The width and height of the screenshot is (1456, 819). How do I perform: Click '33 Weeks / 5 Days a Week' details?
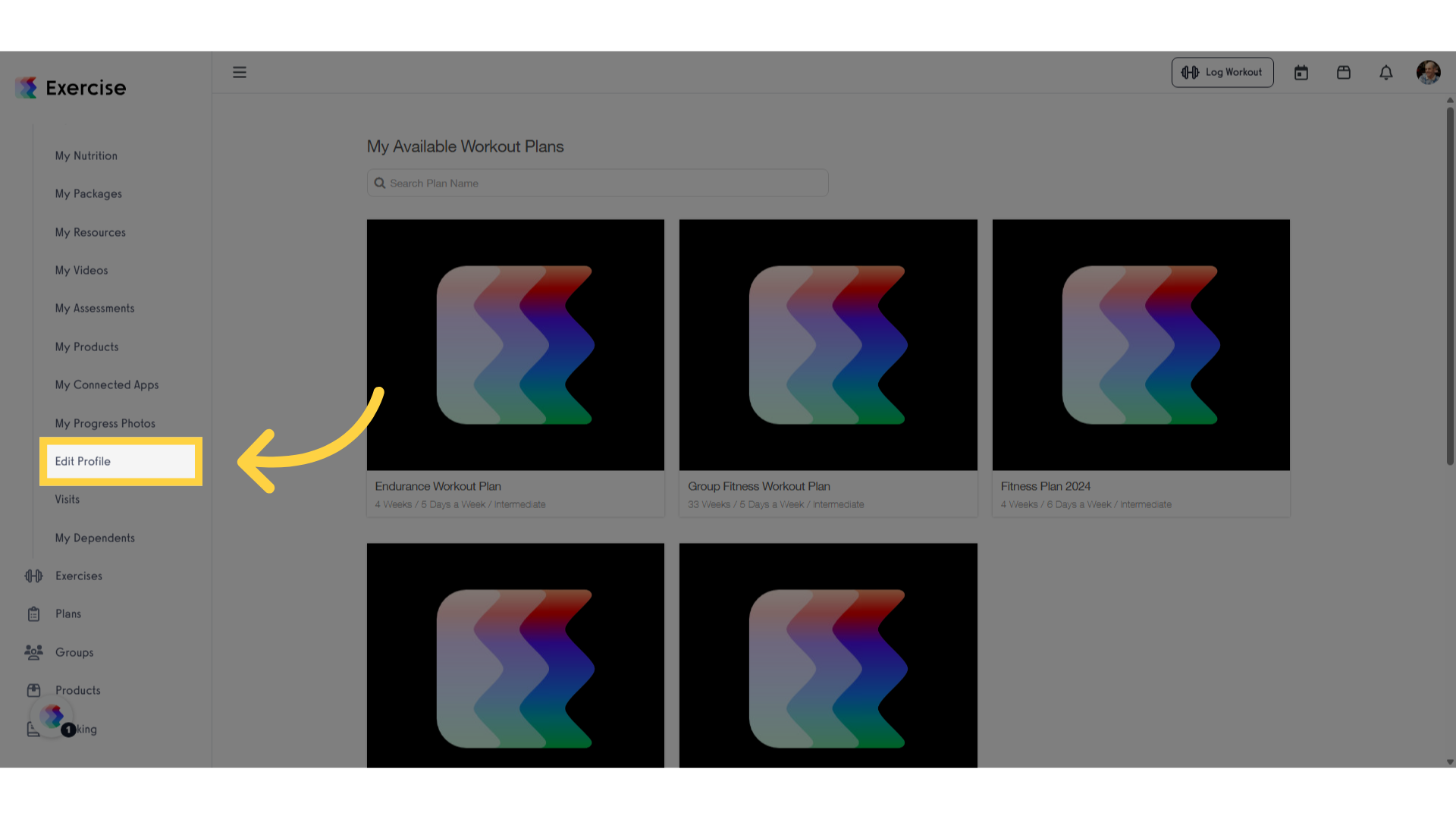(776, 505)
